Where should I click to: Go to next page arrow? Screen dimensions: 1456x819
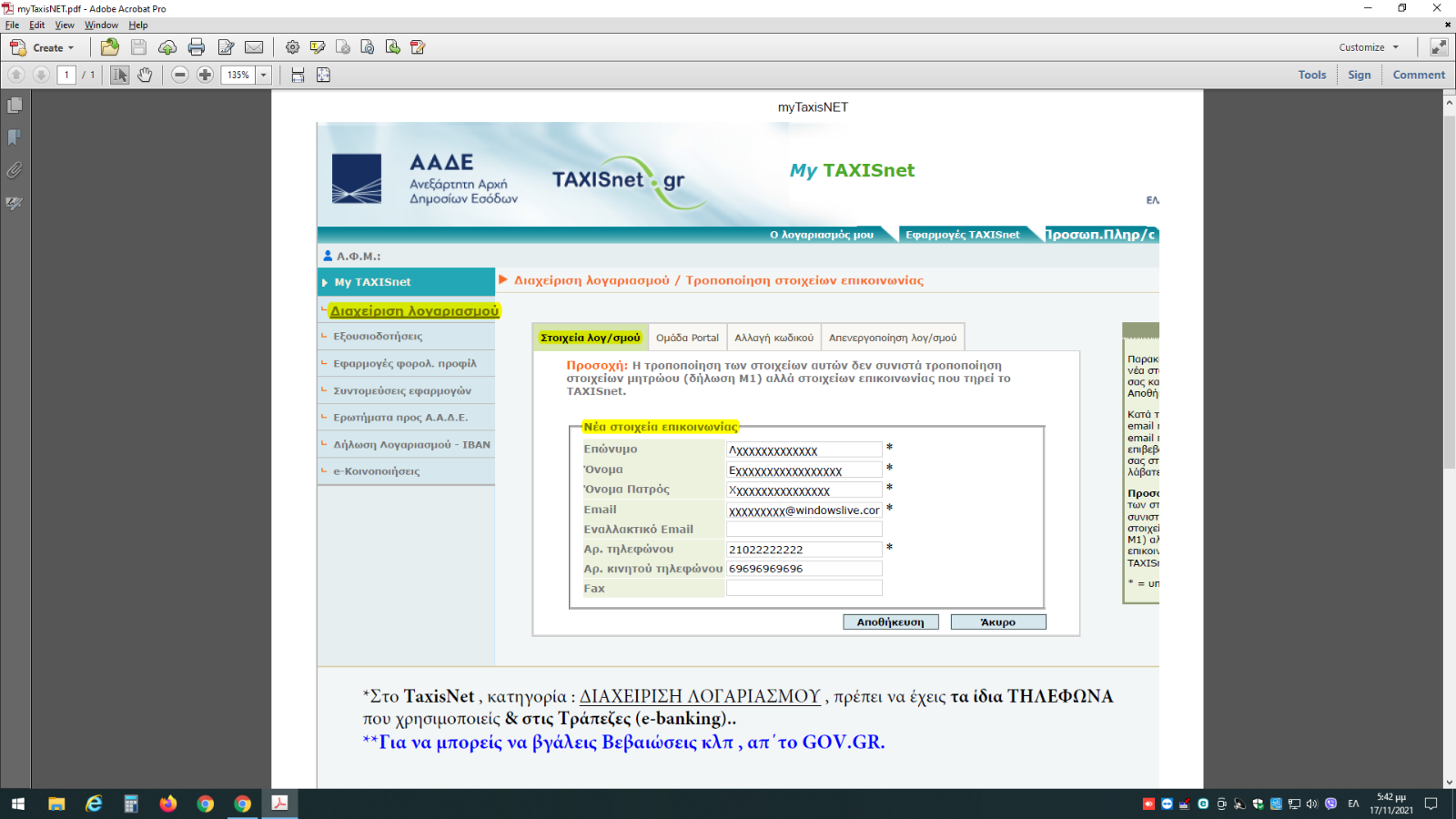point(41,75)
